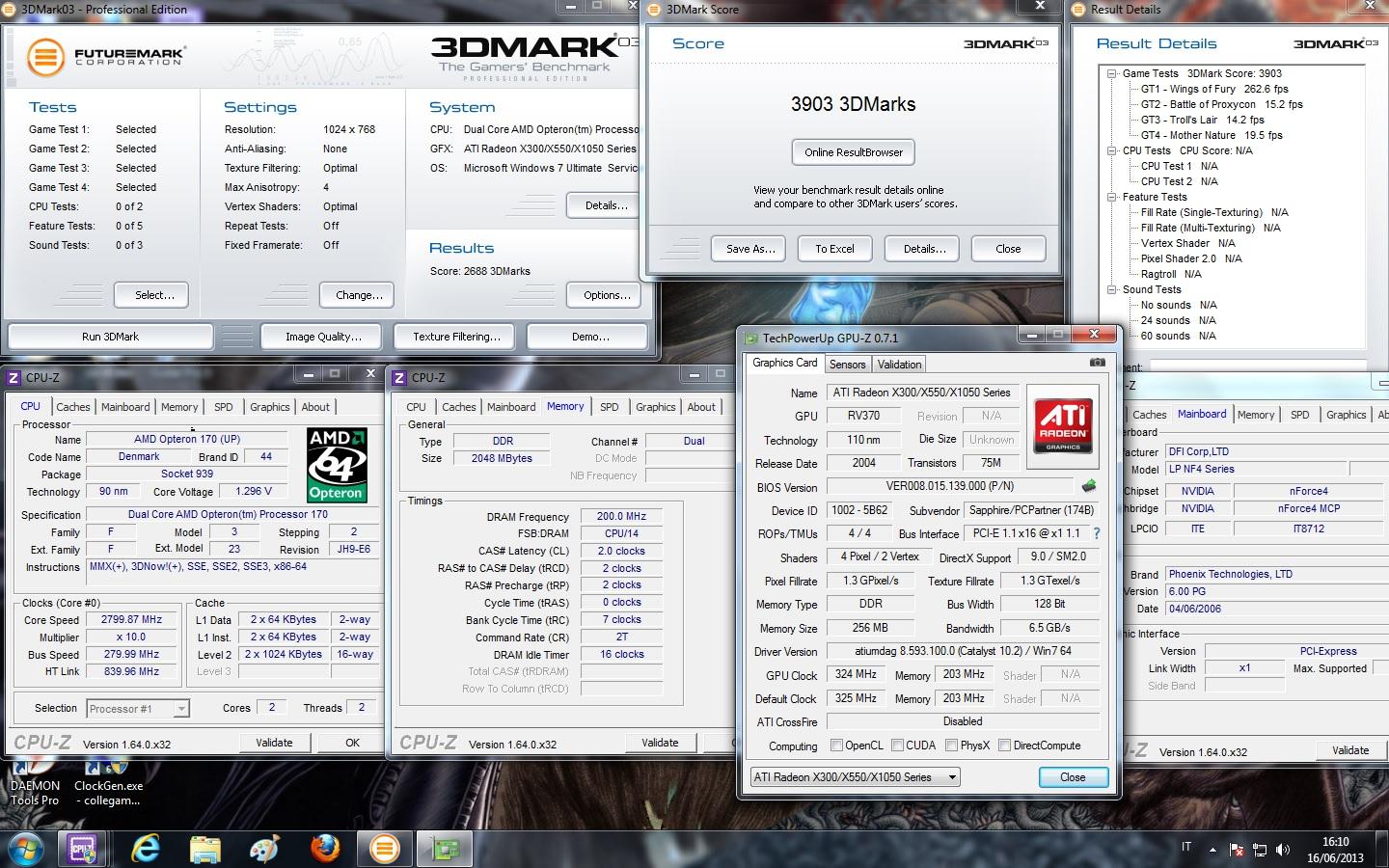Click the Result Details window title icon
This screenshot has width=1389, height=868.
point(1079,9)
